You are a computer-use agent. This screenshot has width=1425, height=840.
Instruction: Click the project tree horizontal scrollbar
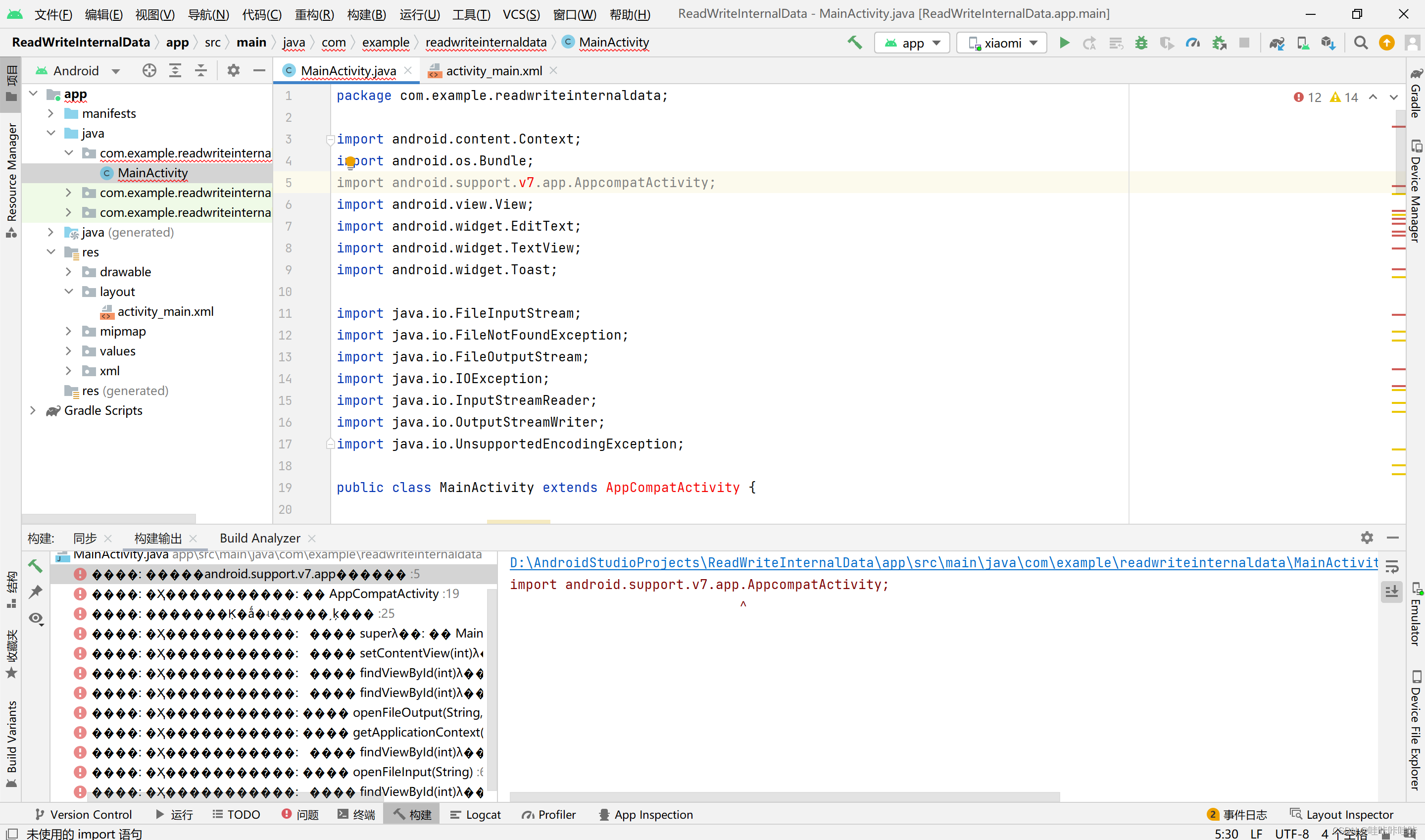coord(109,518)
